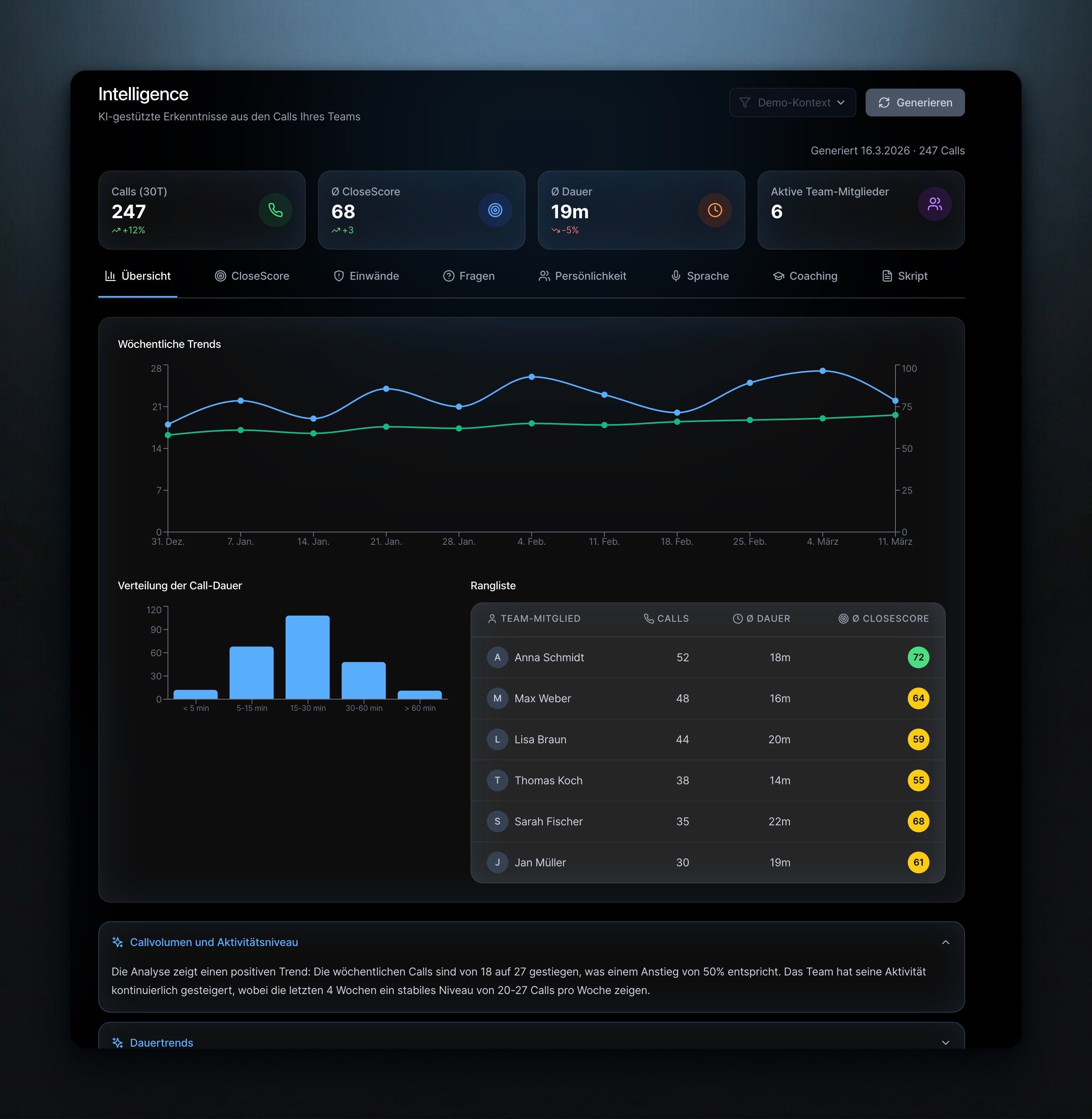The height and width of the screenshot is (1119, 1092).
Task: Click the blue target icon in CloseScore card
Action: point(495,210)
